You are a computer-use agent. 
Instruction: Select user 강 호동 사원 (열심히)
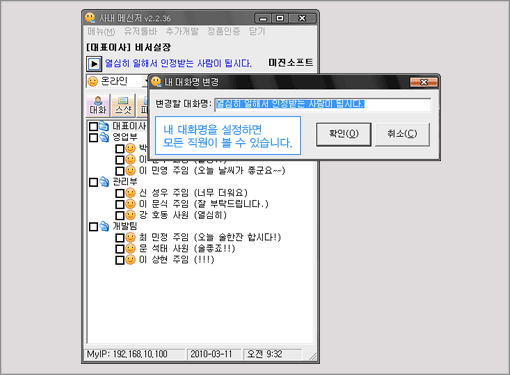click(x=183, y=215)
